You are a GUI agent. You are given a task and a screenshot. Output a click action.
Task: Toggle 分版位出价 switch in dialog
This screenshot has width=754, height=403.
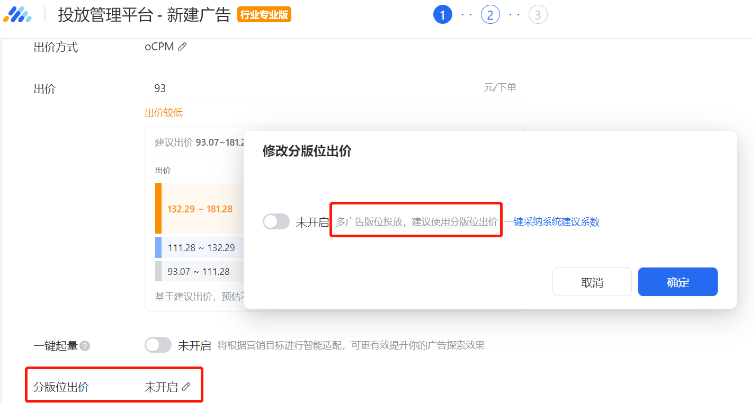[276, 221]
